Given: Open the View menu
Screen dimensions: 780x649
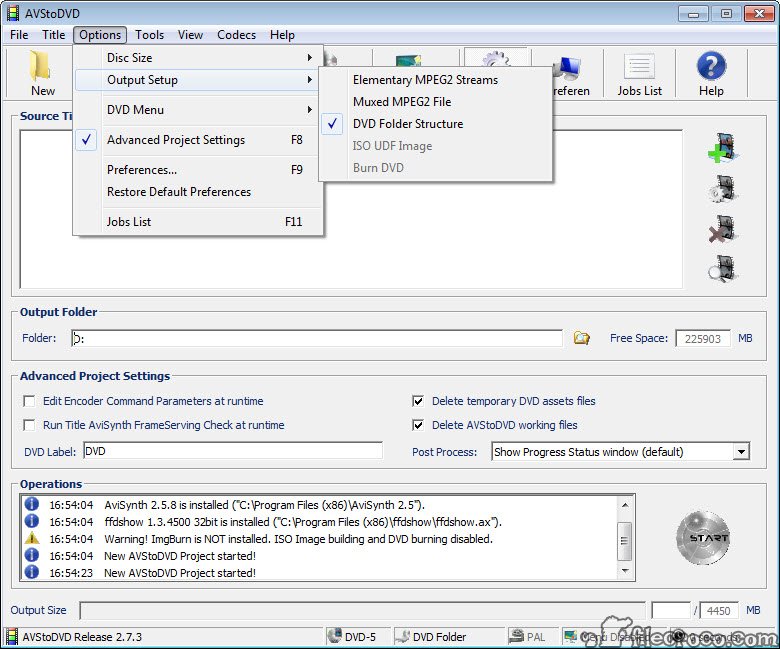Looking at the screenshot, I should (x=190, y=35).
